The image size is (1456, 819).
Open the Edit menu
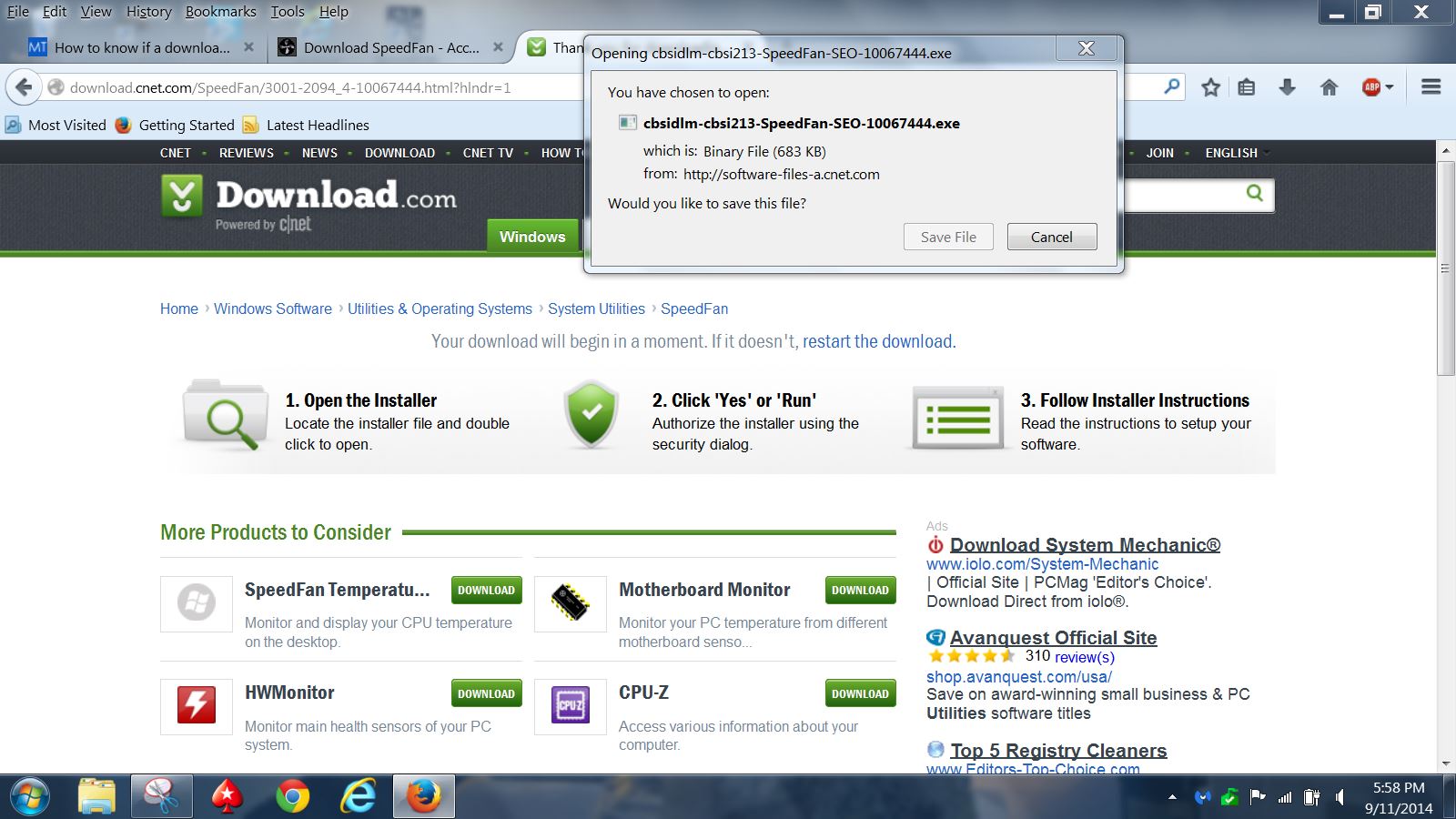(x=55, y=12)
